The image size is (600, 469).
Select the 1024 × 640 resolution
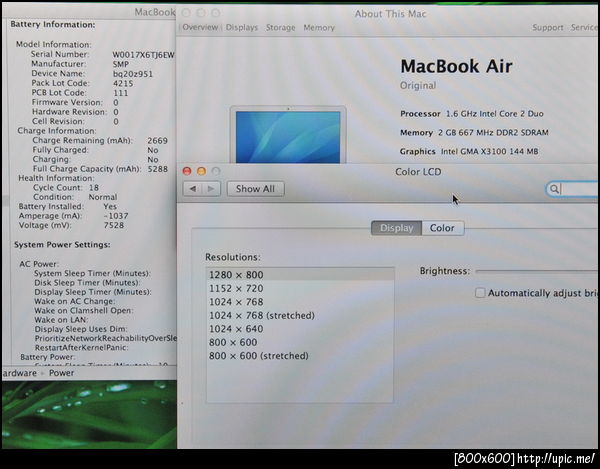(300, 329)
